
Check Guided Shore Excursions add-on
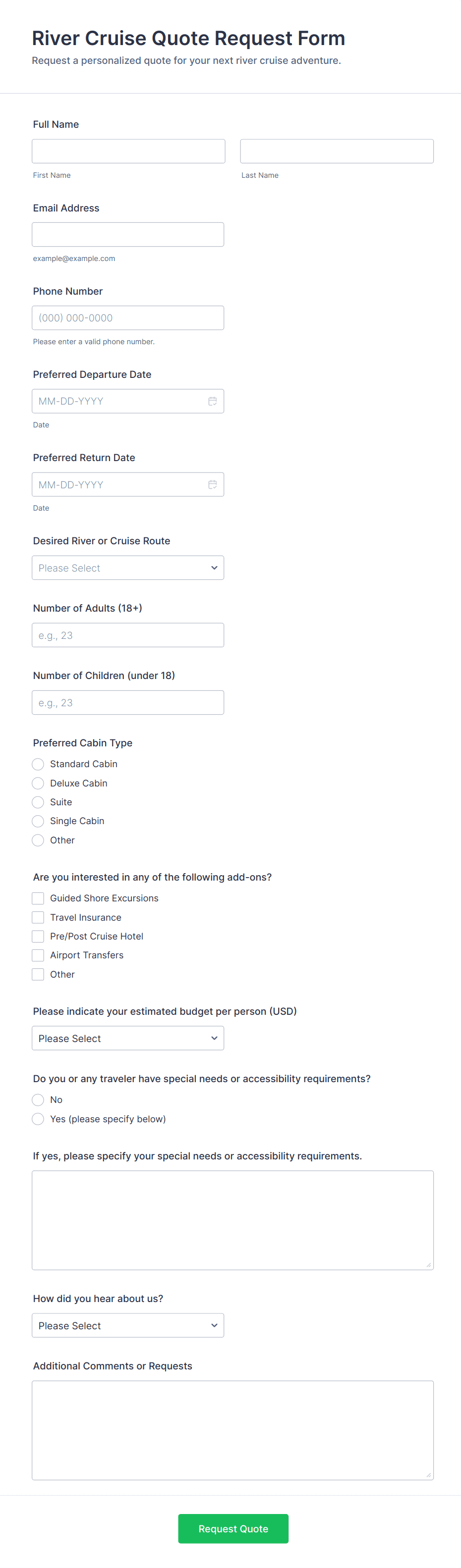click(38, 898)
